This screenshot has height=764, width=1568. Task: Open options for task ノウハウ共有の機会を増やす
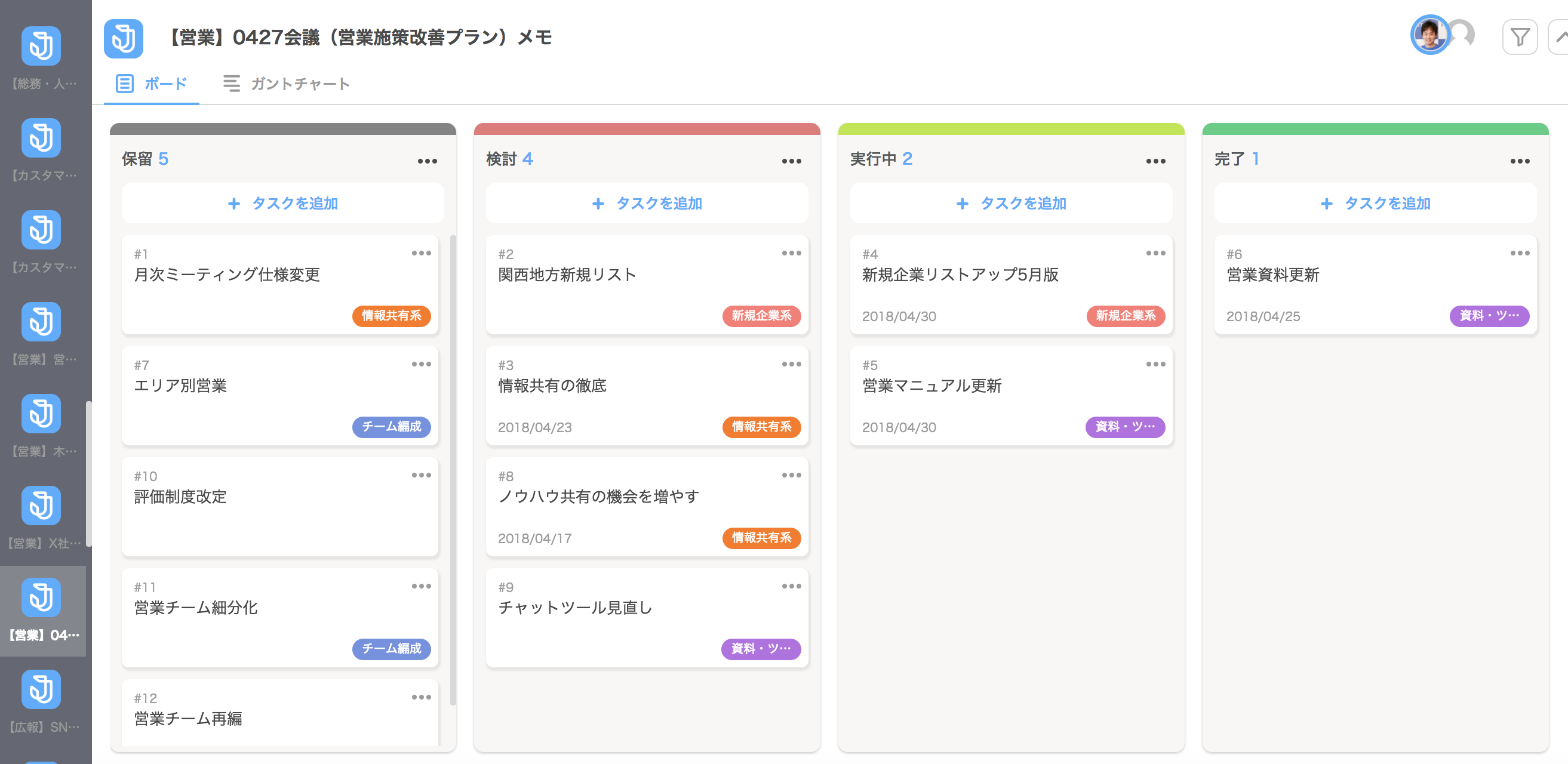click(x=791, y=475)
